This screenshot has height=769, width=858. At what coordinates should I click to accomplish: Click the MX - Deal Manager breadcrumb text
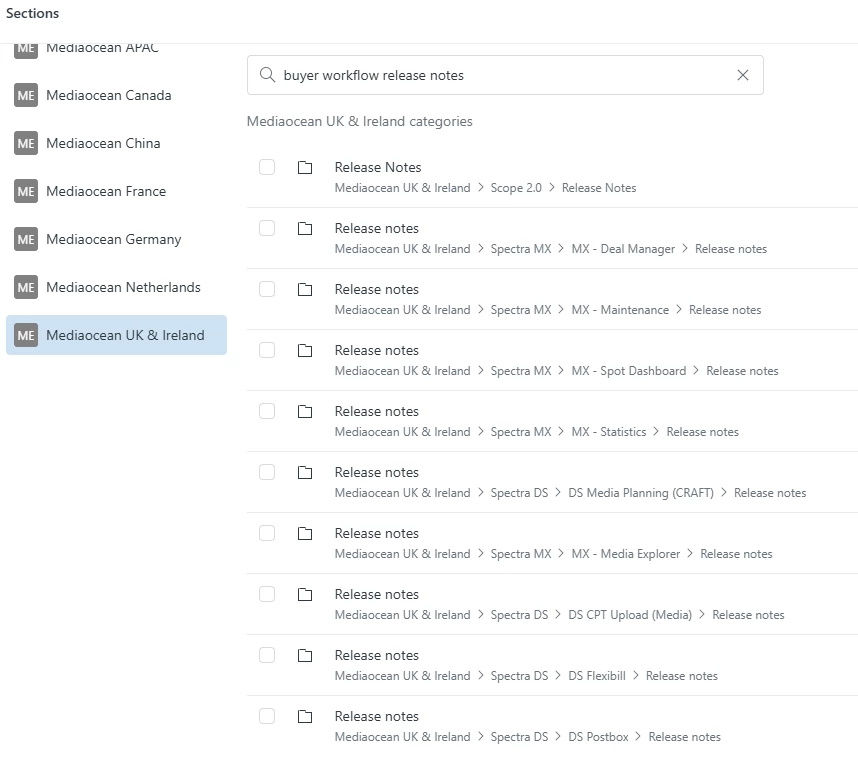click(x=623, y=249)
